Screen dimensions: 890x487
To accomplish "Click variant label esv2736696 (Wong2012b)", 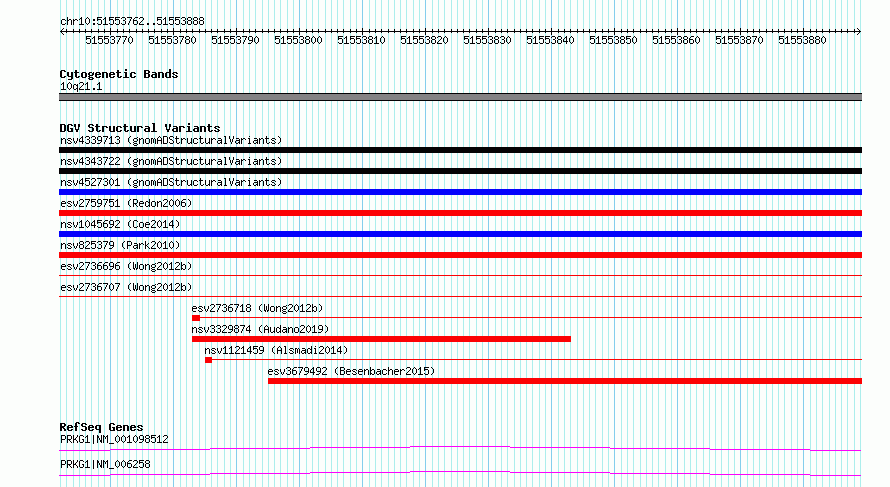I will [126, 266].
